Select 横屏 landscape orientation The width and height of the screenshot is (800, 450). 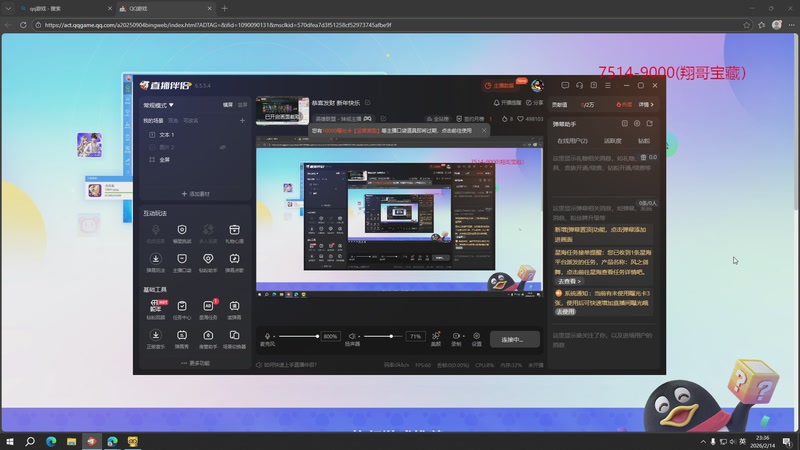(228, 105)
